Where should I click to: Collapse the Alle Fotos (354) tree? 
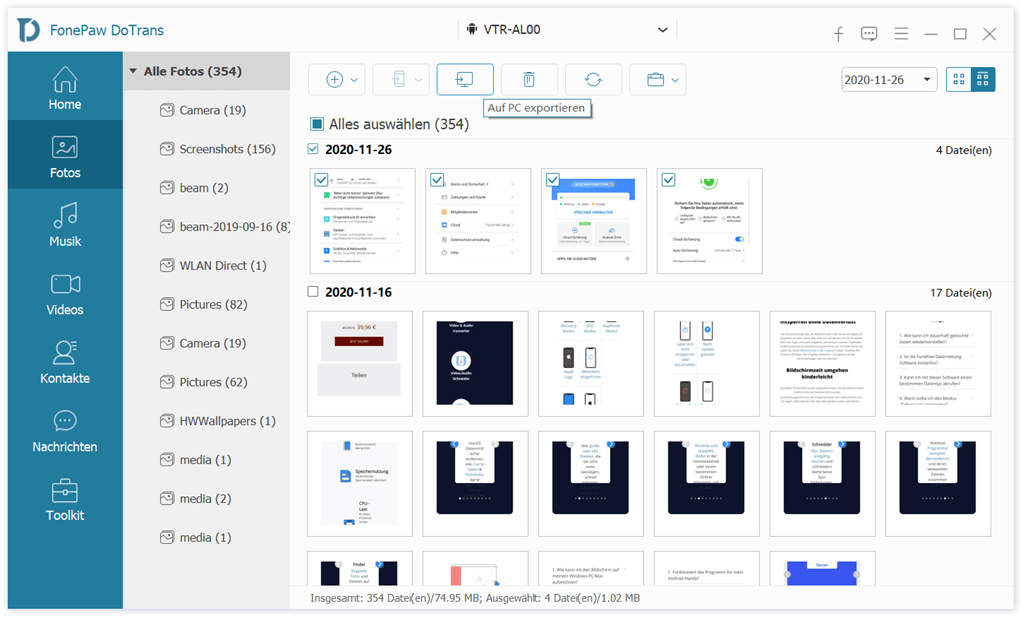(x=133, y=71)
